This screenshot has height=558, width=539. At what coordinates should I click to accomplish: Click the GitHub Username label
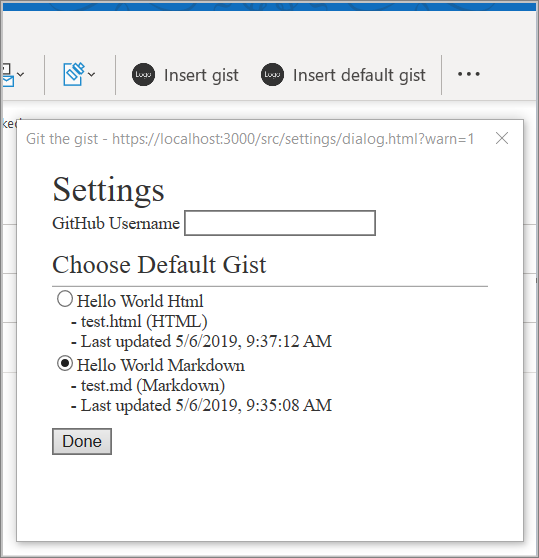click(116, 223)
